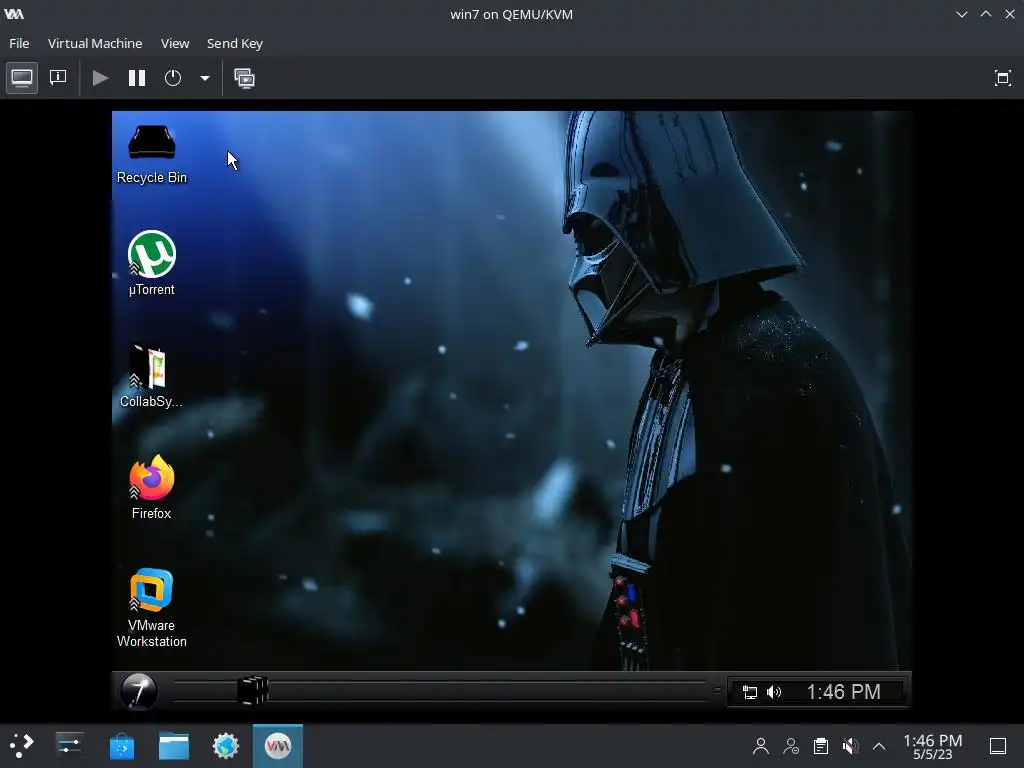The height and width of the screenshot is (768, 1024).
Task: Switch to fullscreen view icon
Action: click(1002, 78)
